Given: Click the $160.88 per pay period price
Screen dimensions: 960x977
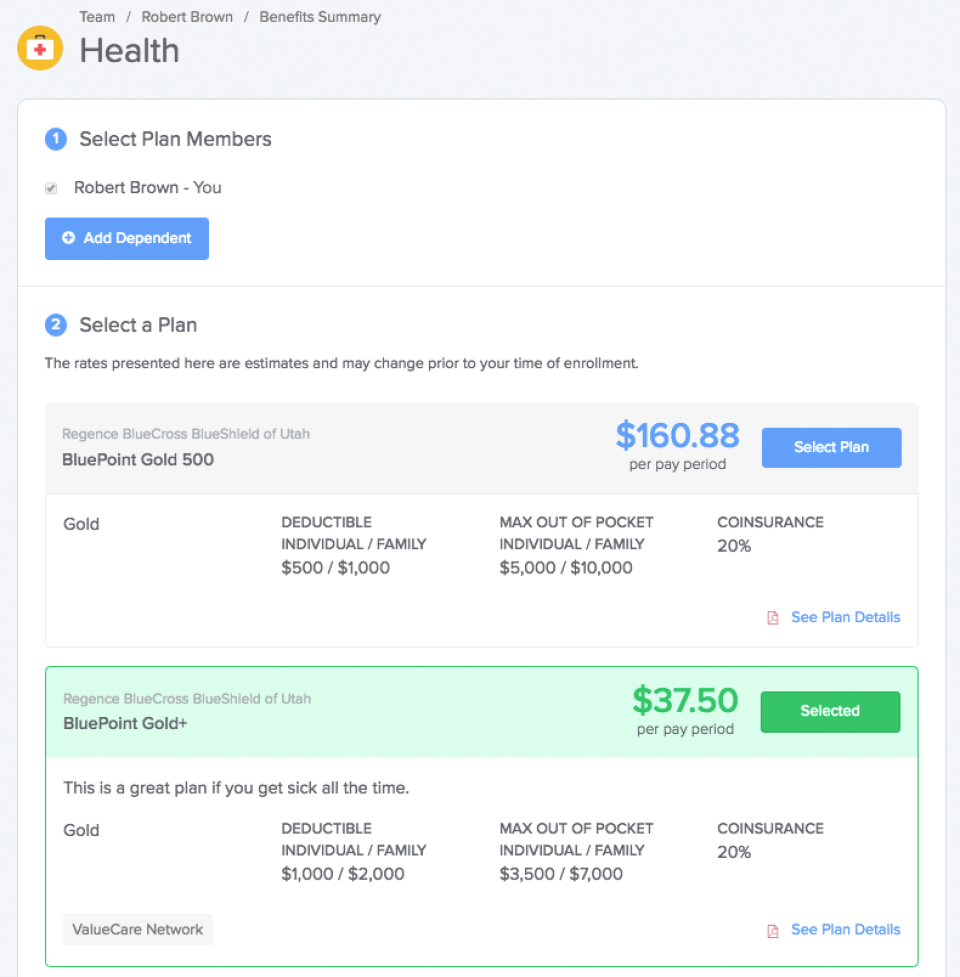Looking at the screenshot, I should point(677,445).
